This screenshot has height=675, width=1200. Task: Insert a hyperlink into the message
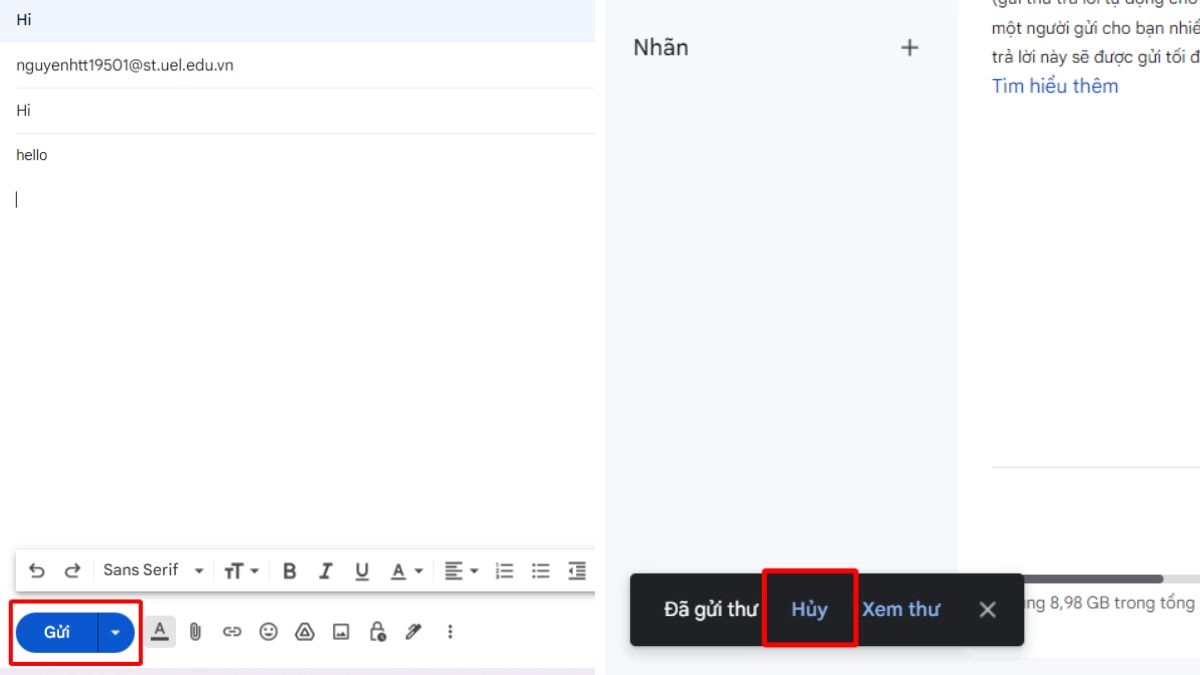(x=232, y=631)
